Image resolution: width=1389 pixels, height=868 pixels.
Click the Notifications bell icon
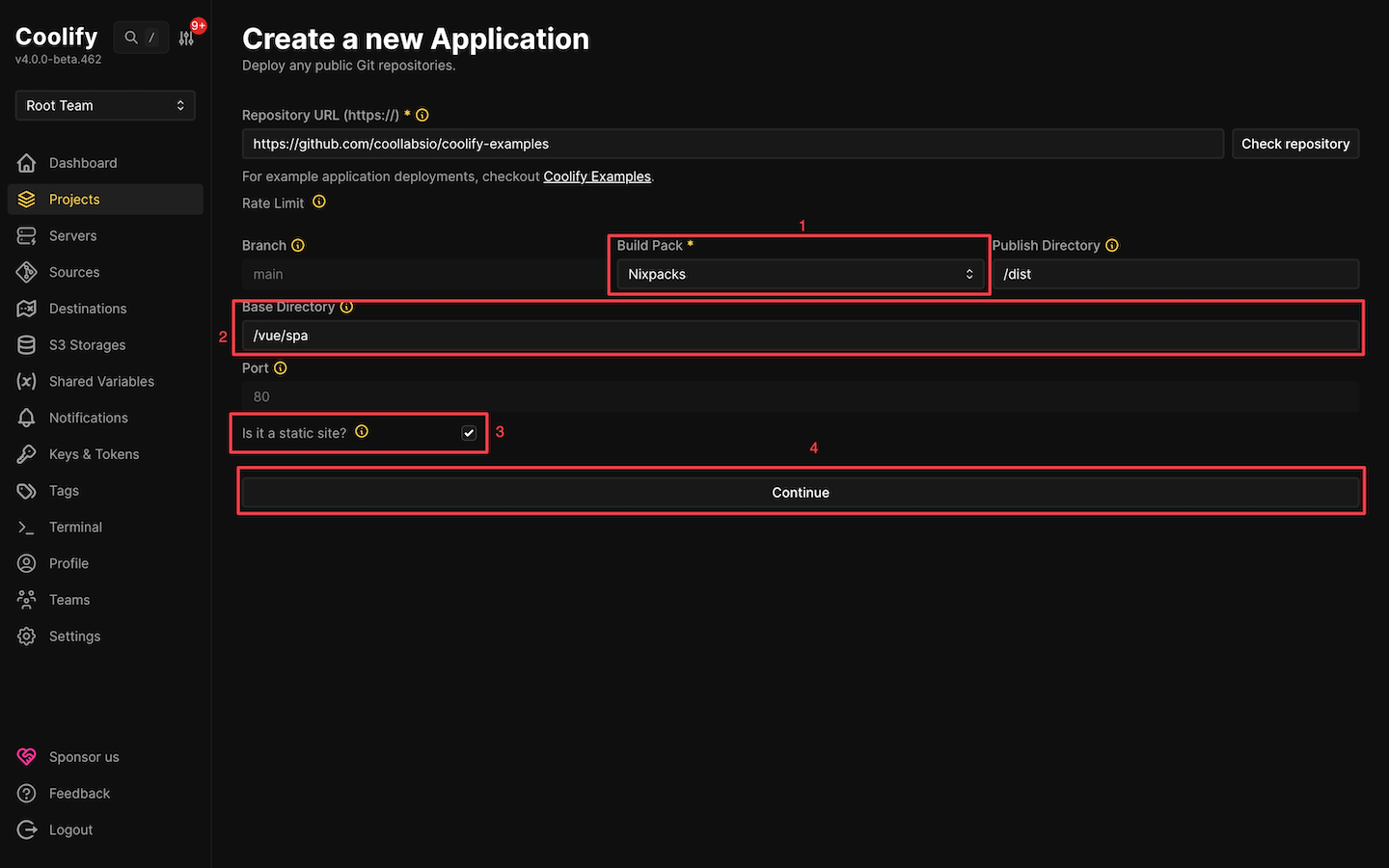click(x=26, y=418)
